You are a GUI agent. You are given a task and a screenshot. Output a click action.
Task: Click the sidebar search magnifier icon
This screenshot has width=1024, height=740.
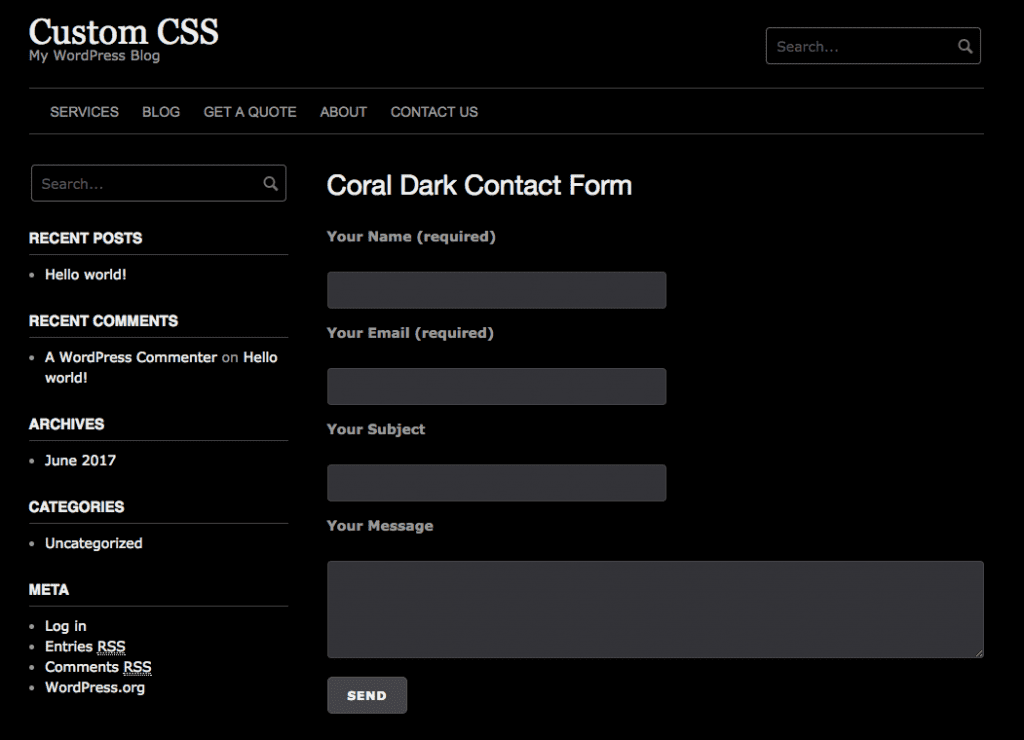point(269,183)
